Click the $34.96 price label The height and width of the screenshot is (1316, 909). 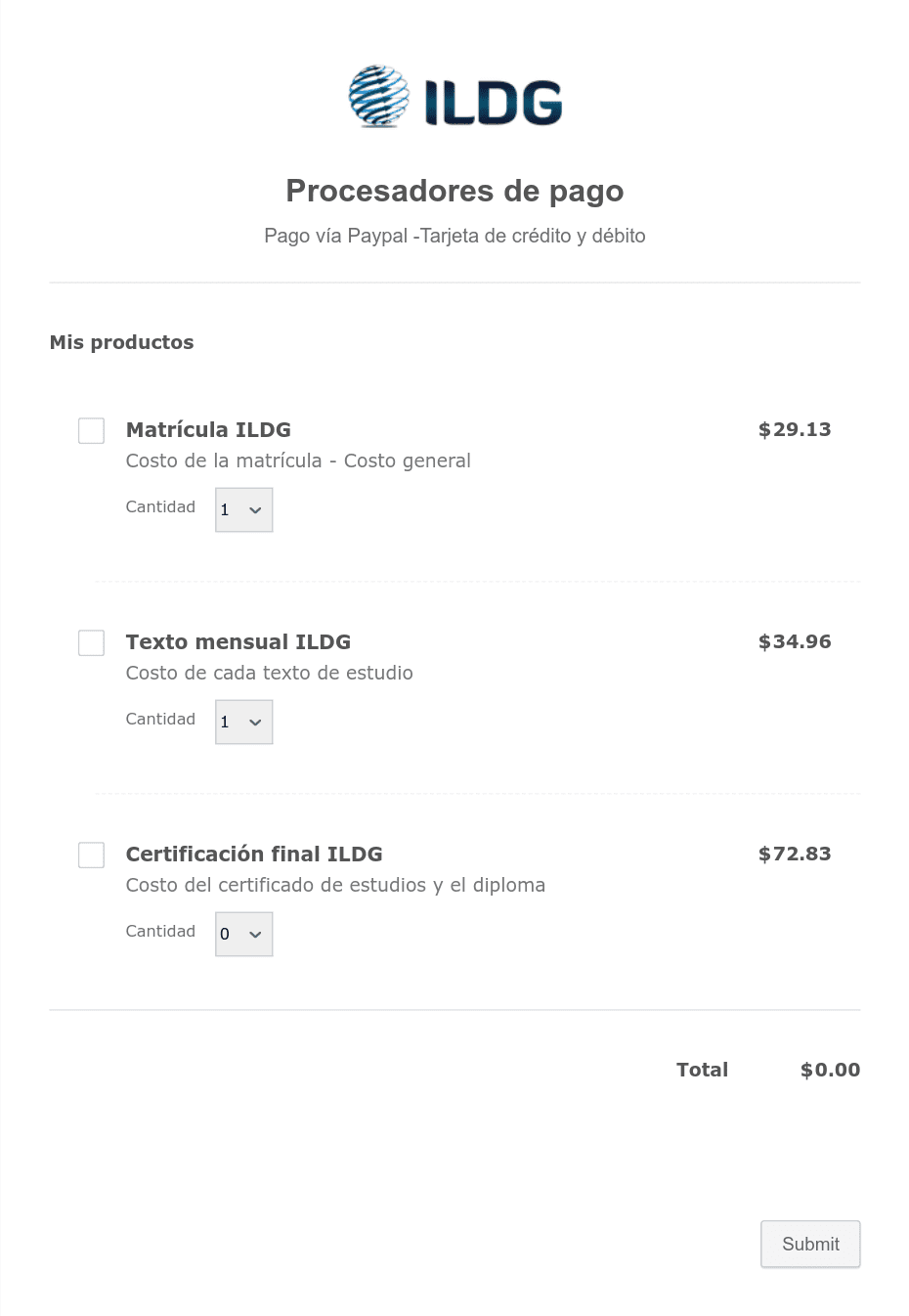(795, 641)
